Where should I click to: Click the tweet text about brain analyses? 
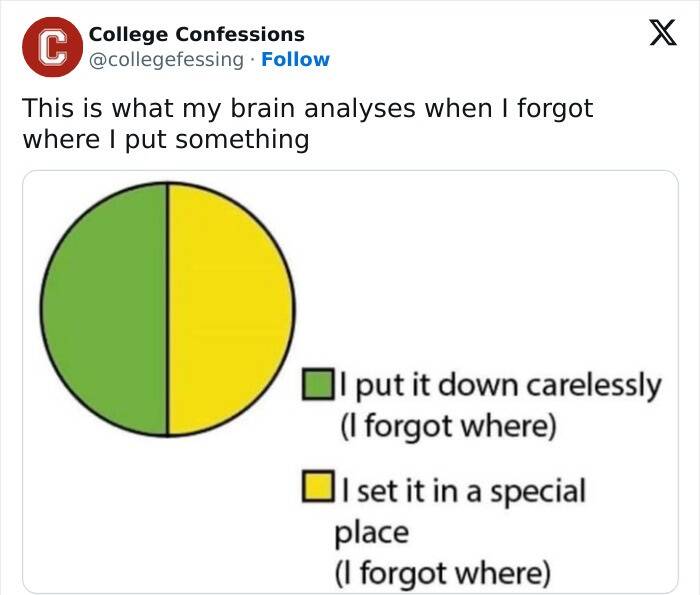coord(307,108)
